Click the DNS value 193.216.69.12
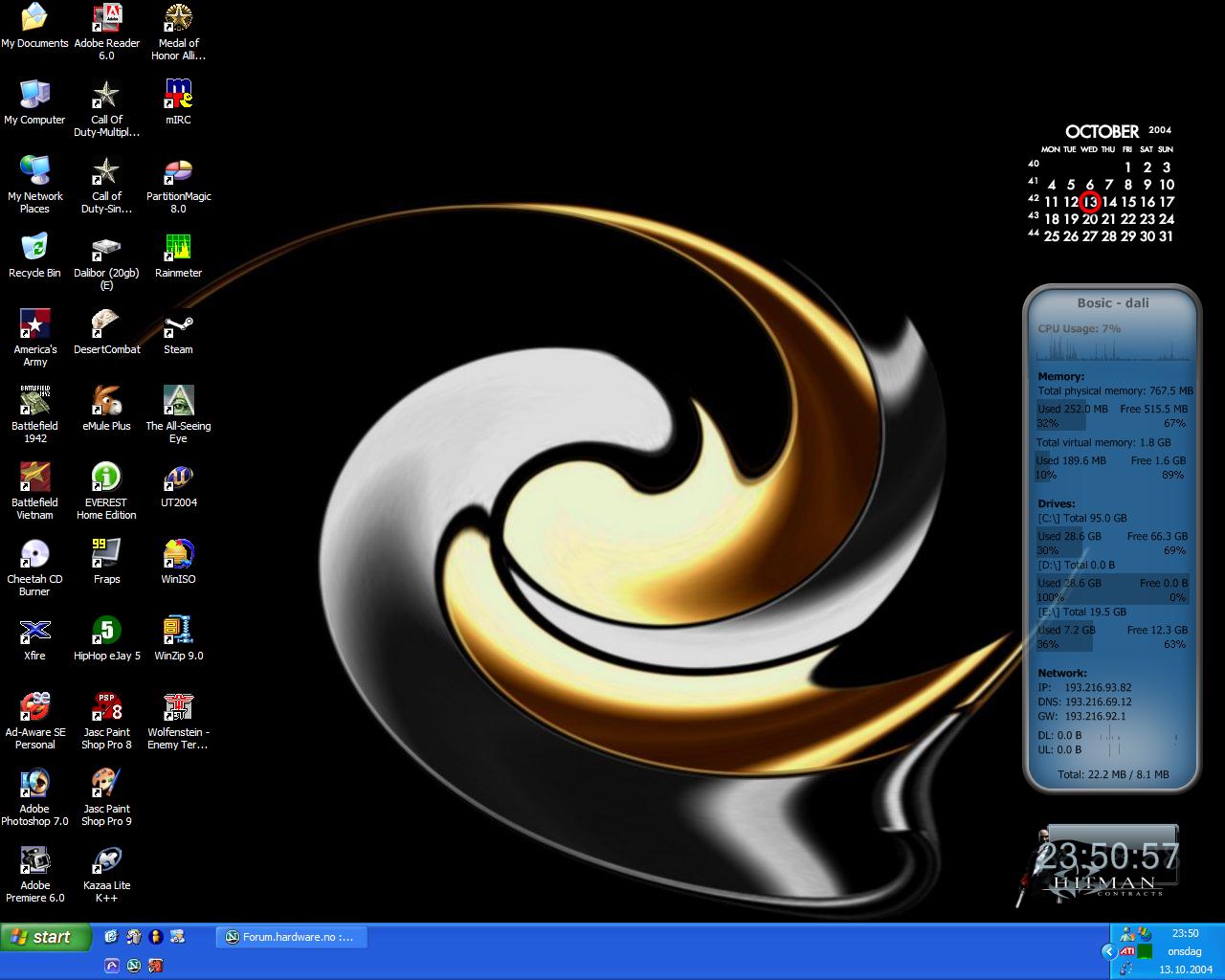The height and width of the screenshot is (980, 1225). click(1098, 702)
